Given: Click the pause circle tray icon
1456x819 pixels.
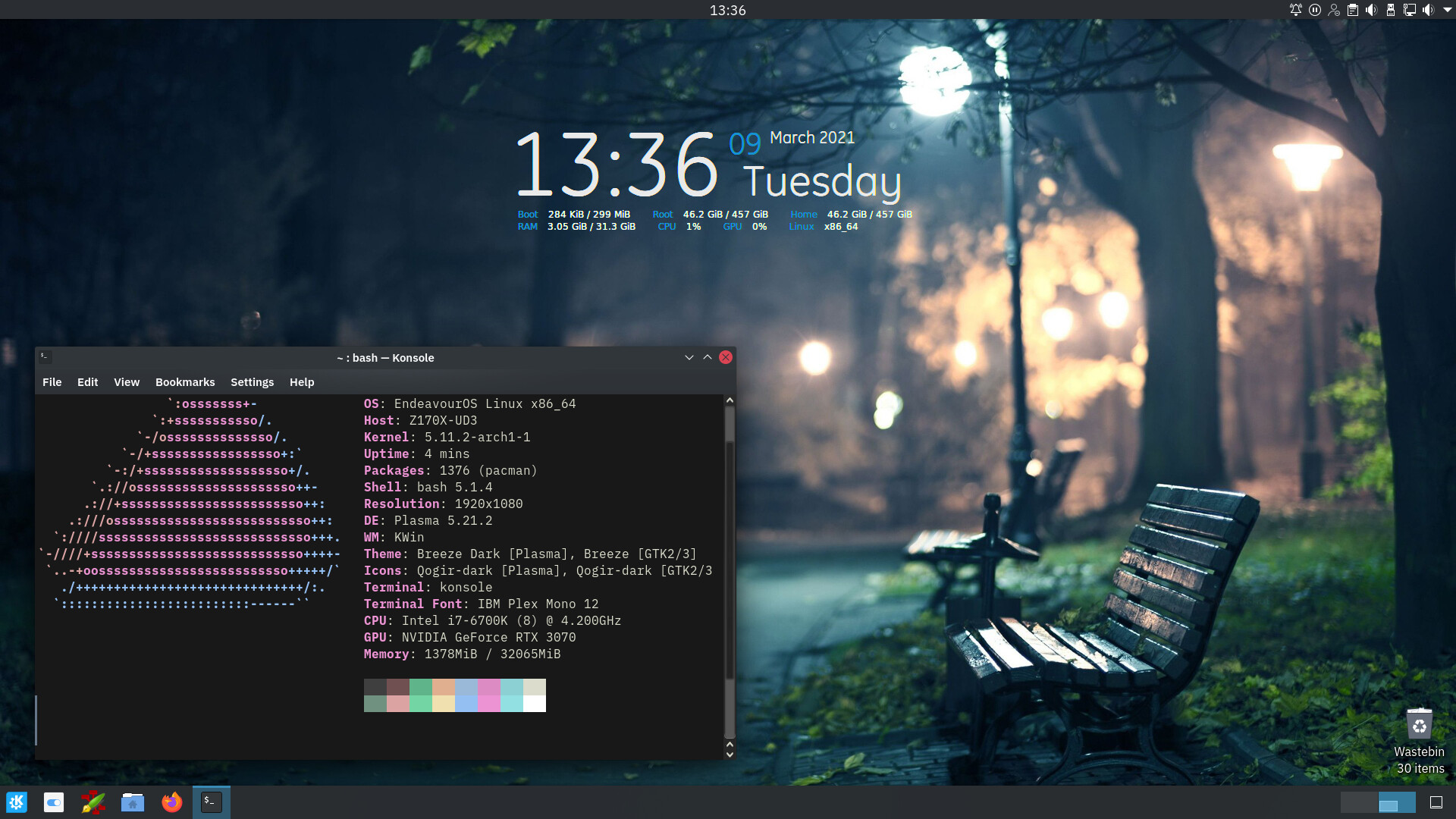Looking at the screenshot, I should tap(1315, 10).
